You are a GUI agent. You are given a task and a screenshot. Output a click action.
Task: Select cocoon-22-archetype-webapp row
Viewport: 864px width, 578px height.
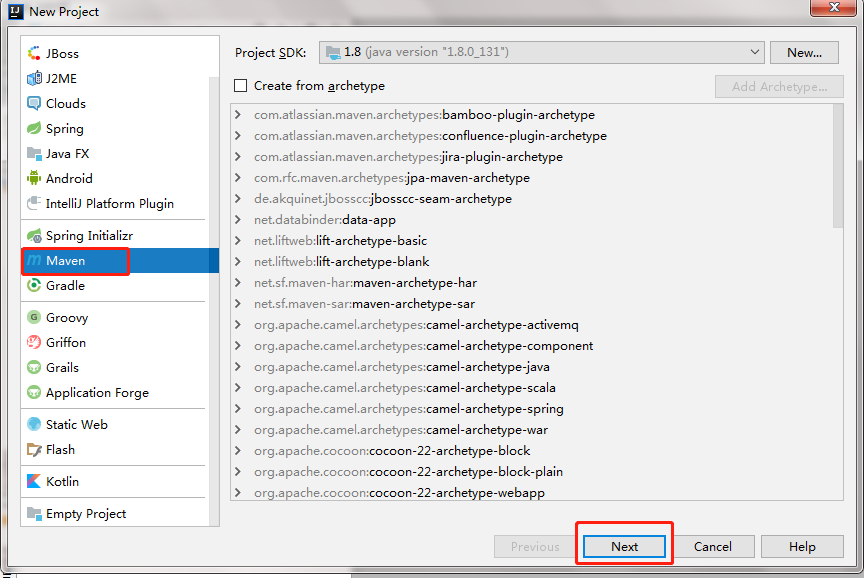532,491
